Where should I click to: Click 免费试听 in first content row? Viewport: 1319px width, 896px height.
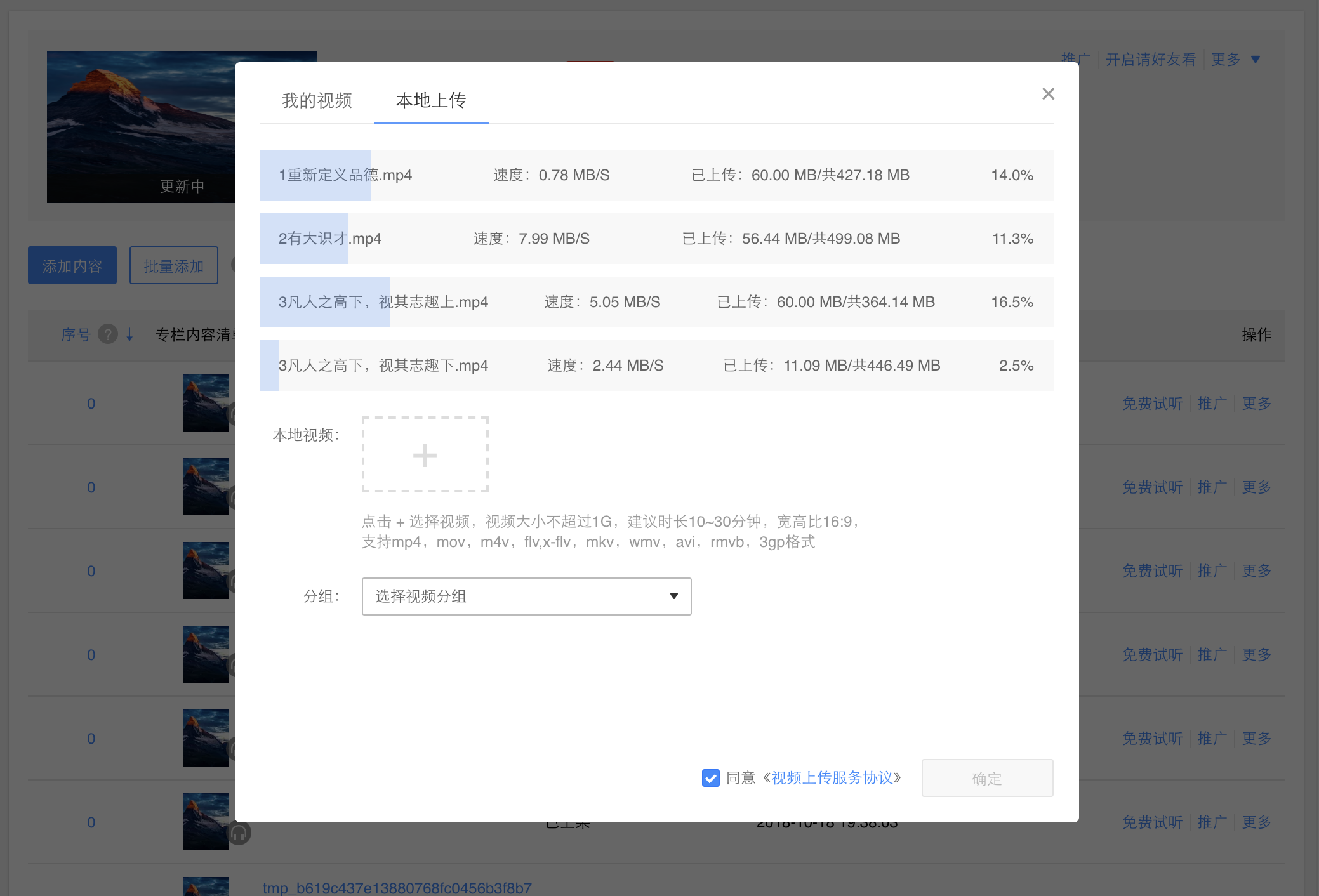click(x=1152, y=404)
